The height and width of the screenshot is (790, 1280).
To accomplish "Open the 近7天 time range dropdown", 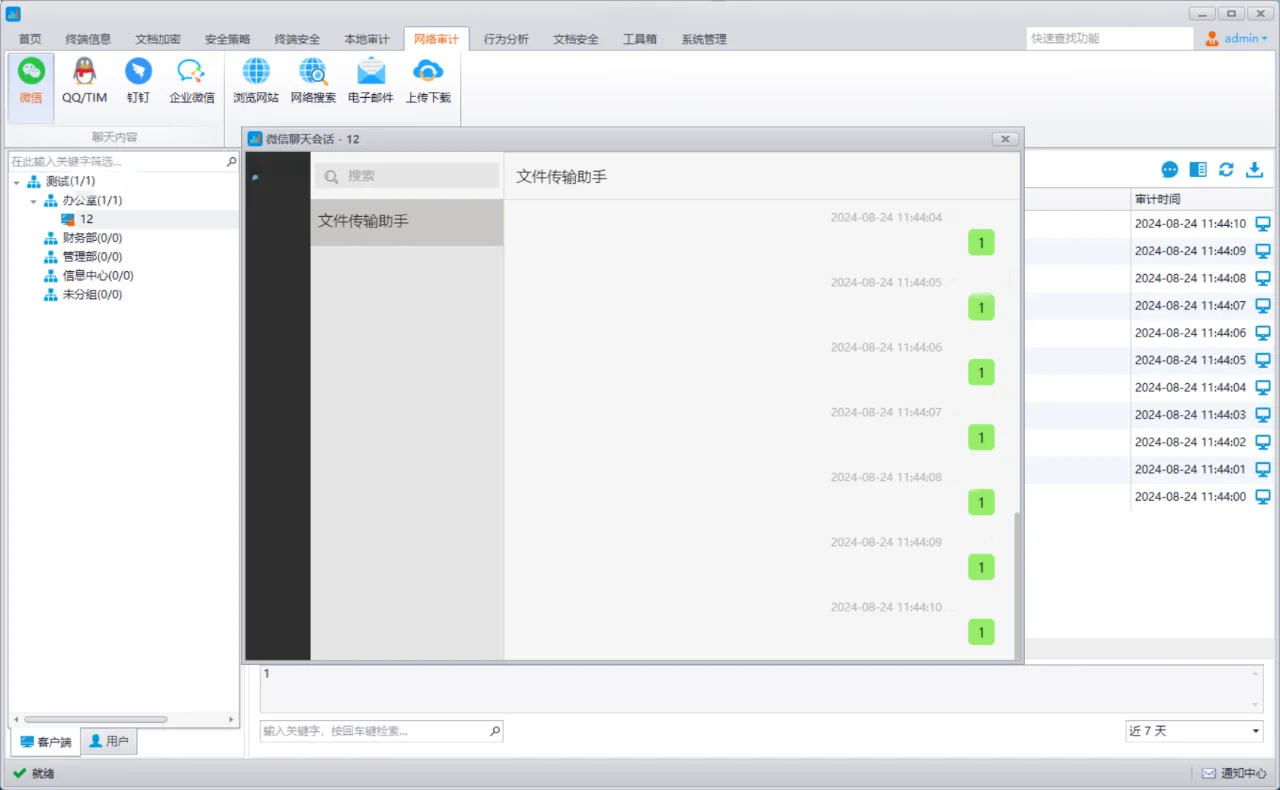I will [x=1193, y=730].
